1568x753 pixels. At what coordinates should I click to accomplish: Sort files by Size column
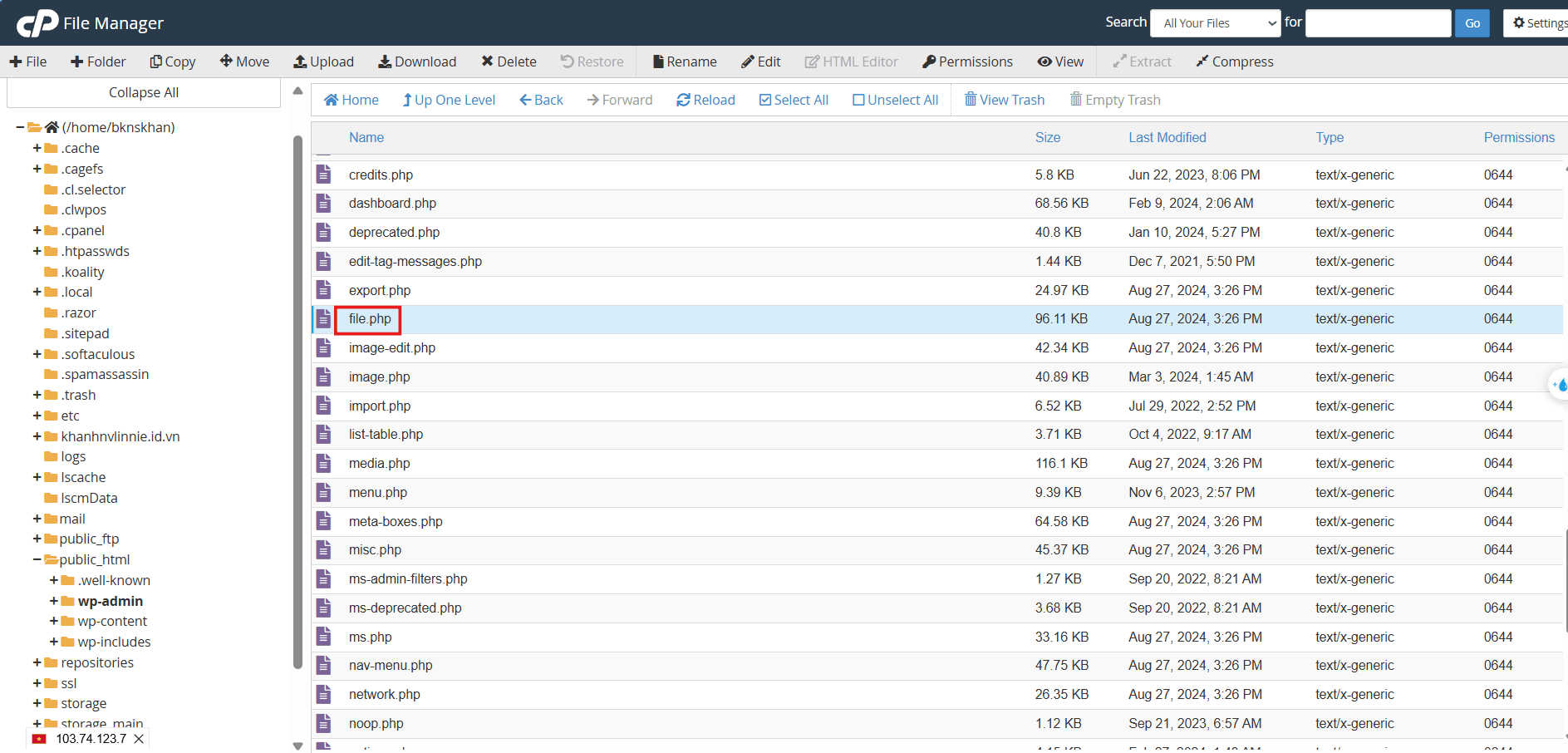1047,137
